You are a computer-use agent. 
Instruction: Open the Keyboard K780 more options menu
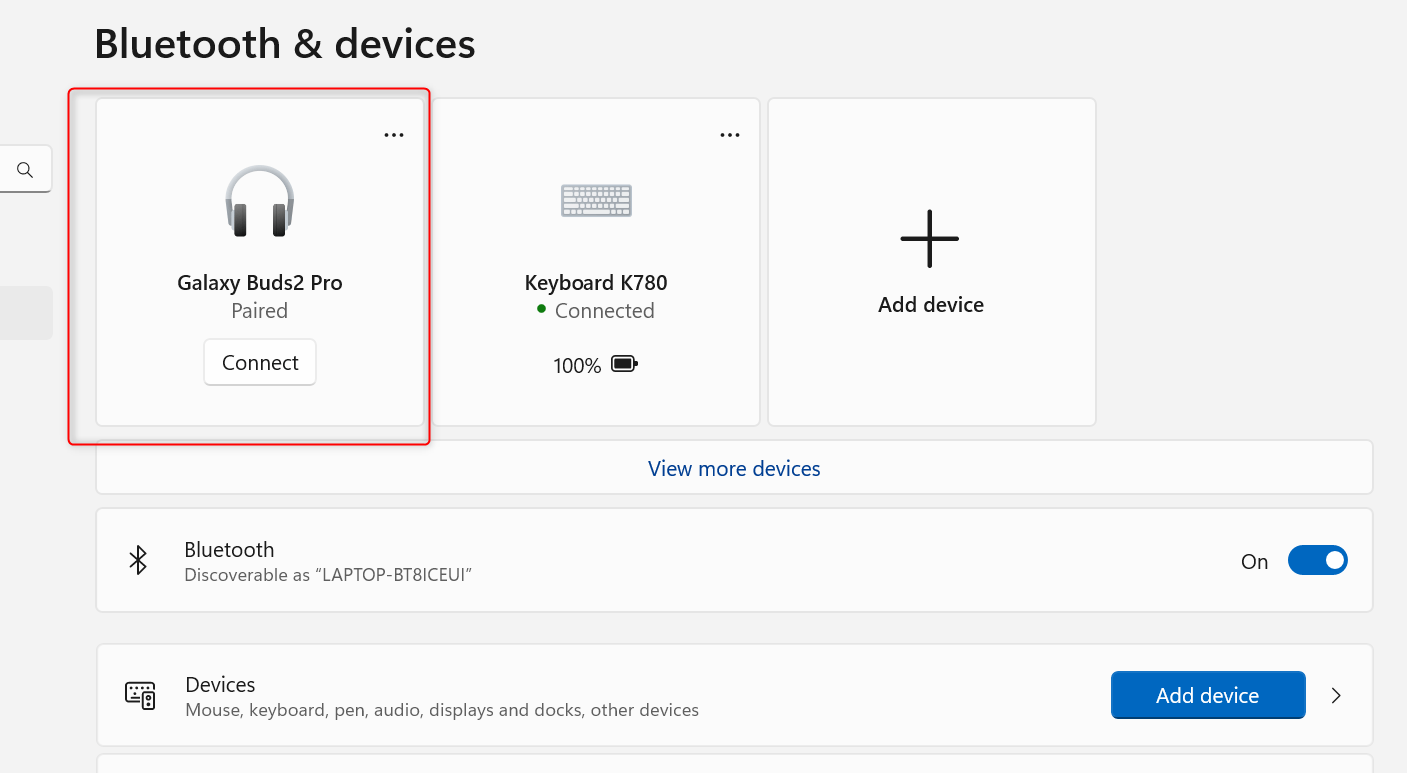pos(730,136)
